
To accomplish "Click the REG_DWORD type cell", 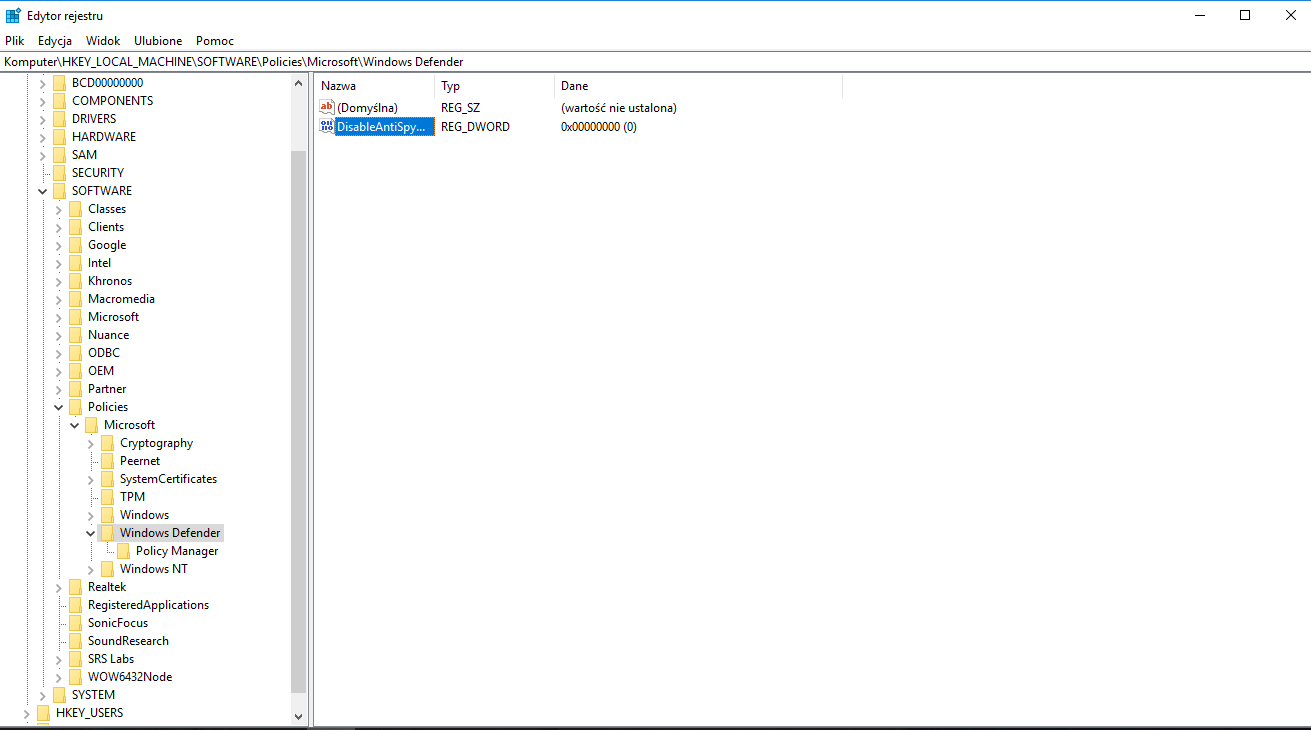I will (475, 127).
